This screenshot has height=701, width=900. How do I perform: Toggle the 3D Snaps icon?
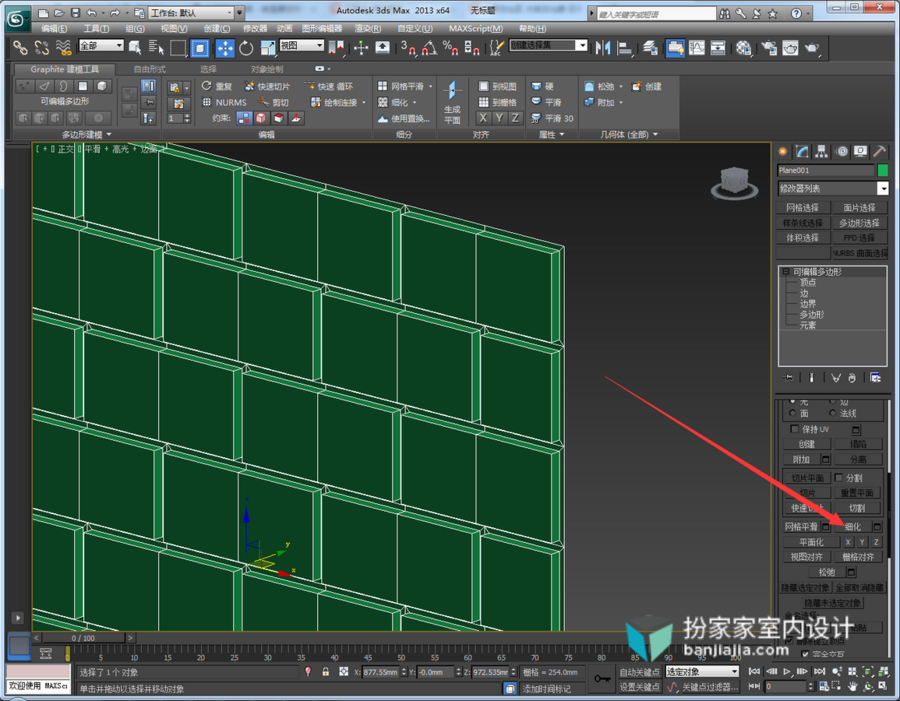click(408, 48)
